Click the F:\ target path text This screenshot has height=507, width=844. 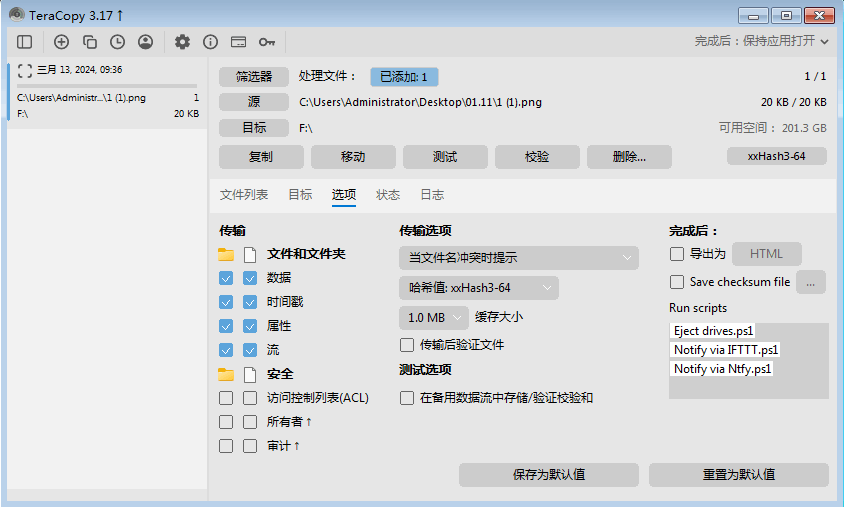click(306, 128)
